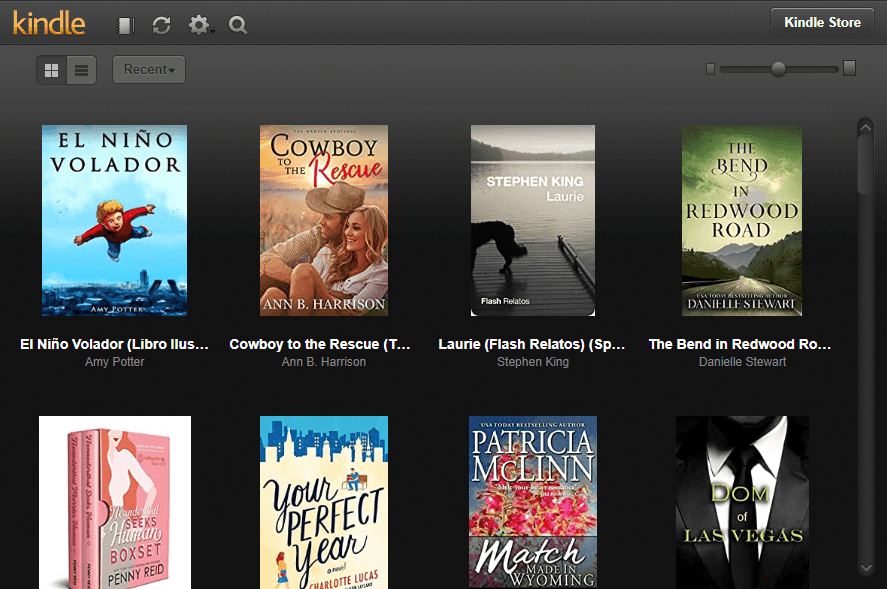Open the Recent sort dropdown

(149, 70)
